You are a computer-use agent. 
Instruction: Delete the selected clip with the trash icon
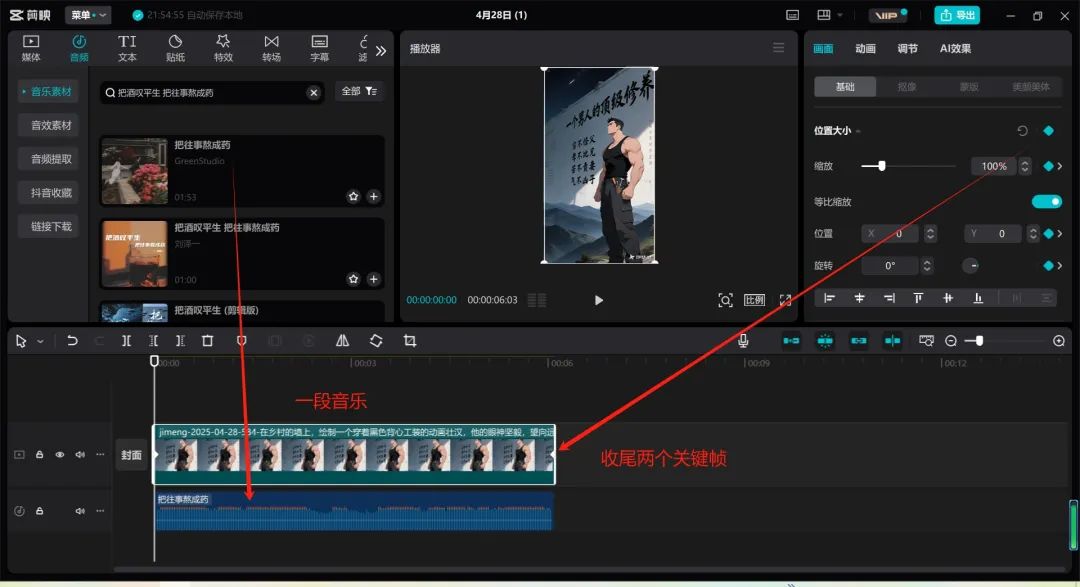pos(207,341)
